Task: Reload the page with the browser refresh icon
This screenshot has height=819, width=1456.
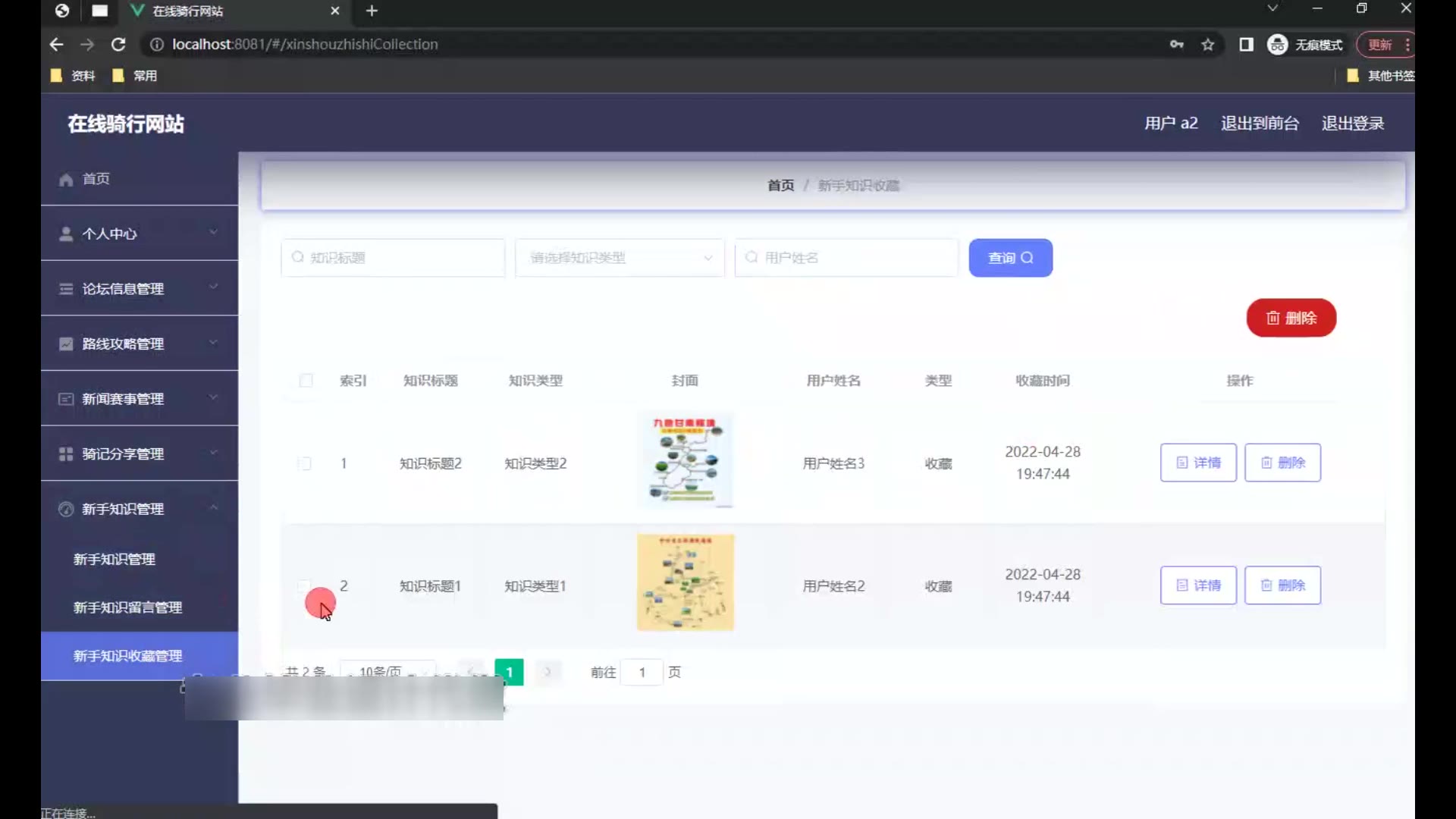Action: 118,45
